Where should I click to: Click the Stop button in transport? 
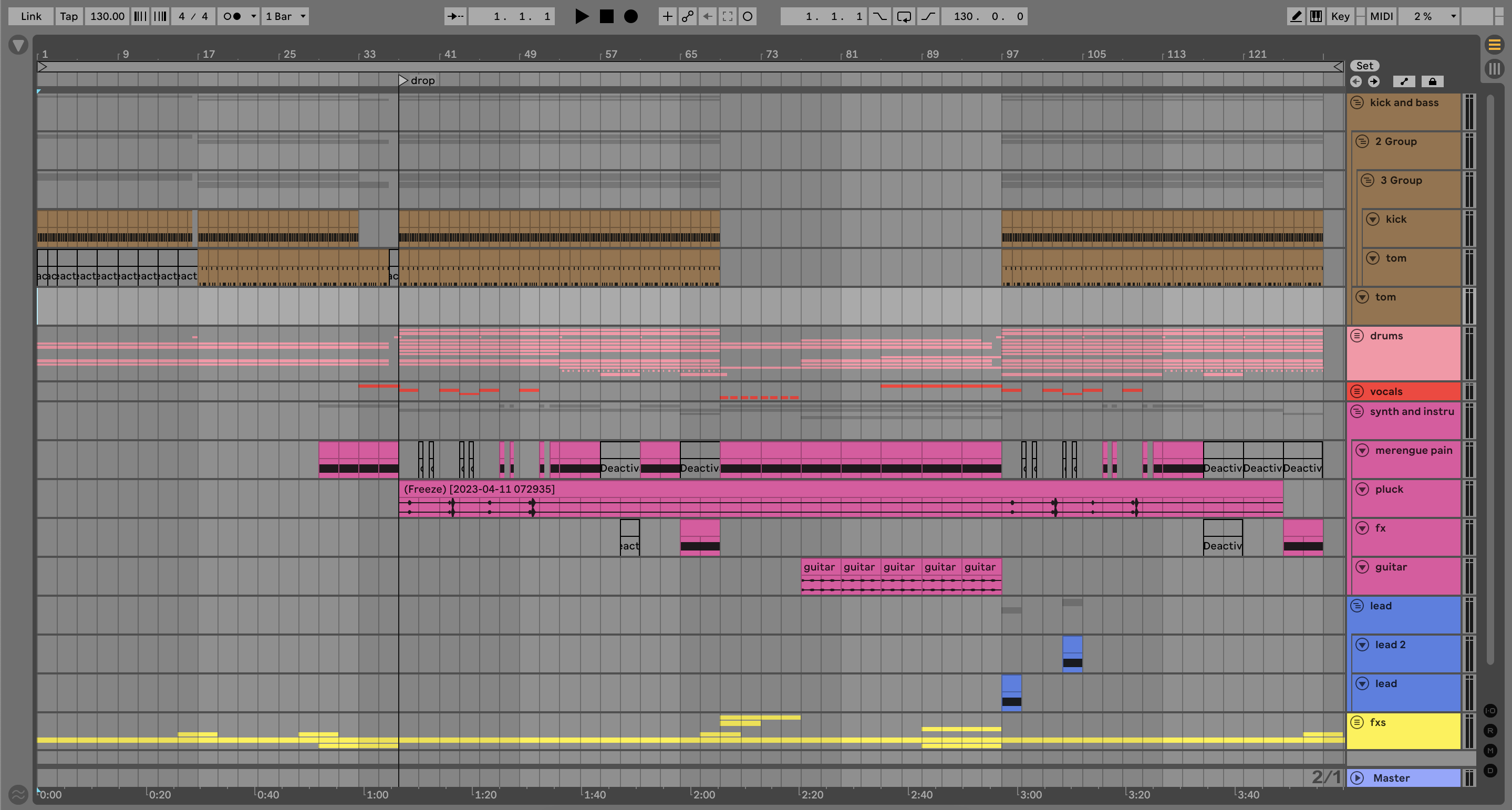[x=606, y=16]
